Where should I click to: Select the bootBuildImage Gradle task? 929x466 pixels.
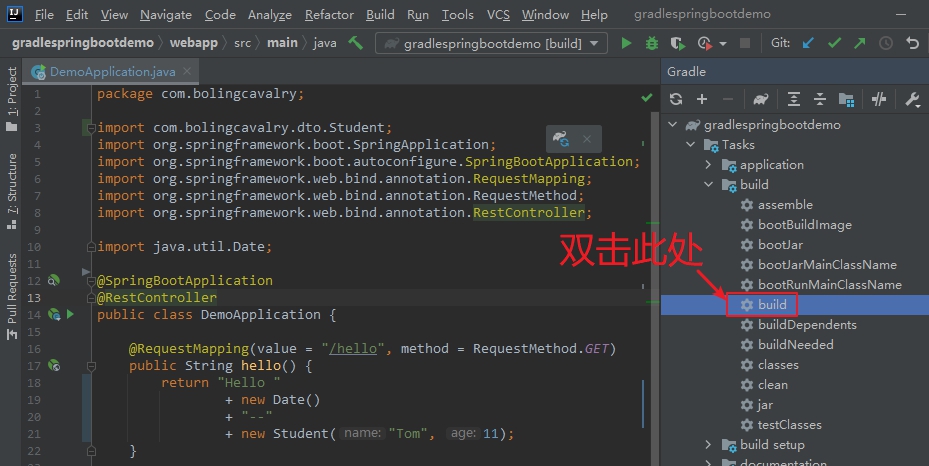(x=805, y=225)
